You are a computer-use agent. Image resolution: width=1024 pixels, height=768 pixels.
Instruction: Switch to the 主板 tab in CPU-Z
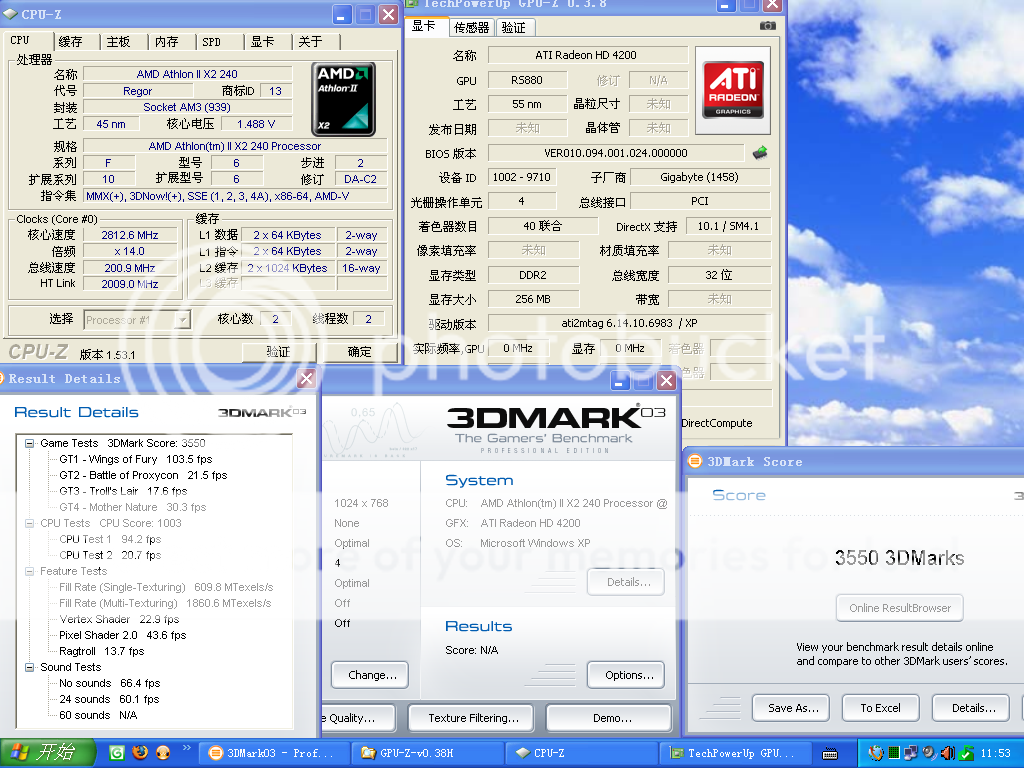[x=119, y=42]
